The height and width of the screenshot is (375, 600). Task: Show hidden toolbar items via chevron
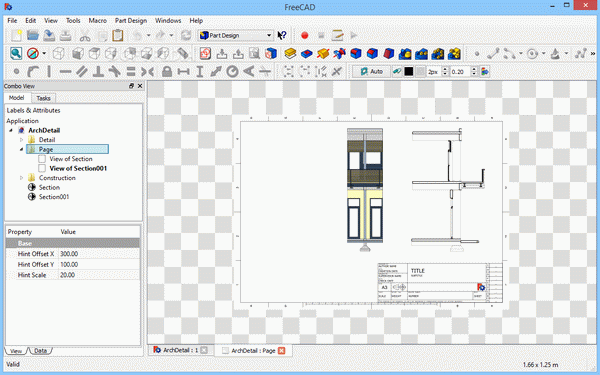pos(593,54)
